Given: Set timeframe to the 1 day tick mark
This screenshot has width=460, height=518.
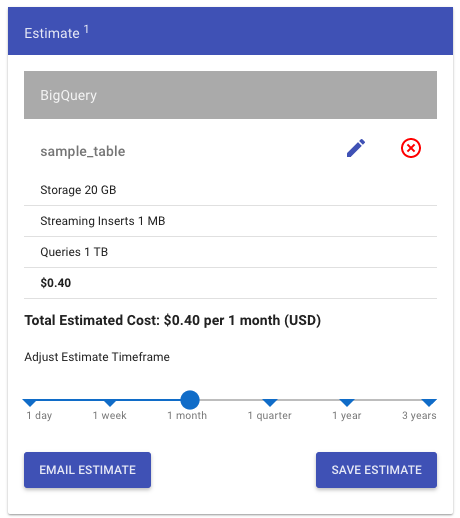Looking at the screenshot, I should click(30, 403).
